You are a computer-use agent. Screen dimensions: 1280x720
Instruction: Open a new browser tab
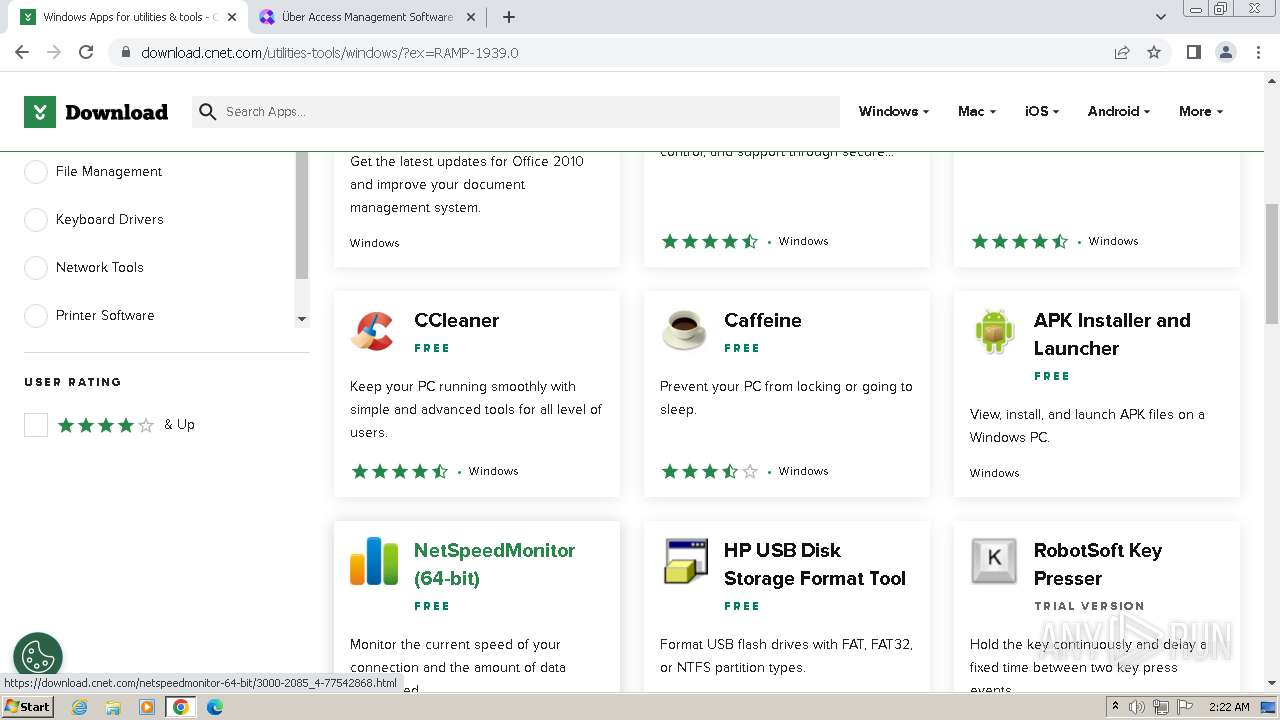[509, 17]
